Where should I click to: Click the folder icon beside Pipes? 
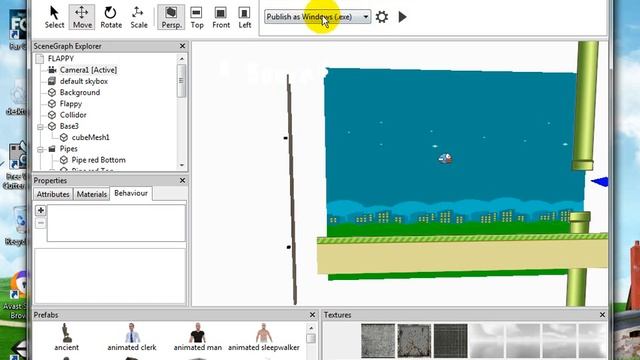pyautogui.click(x=52, y=149)
